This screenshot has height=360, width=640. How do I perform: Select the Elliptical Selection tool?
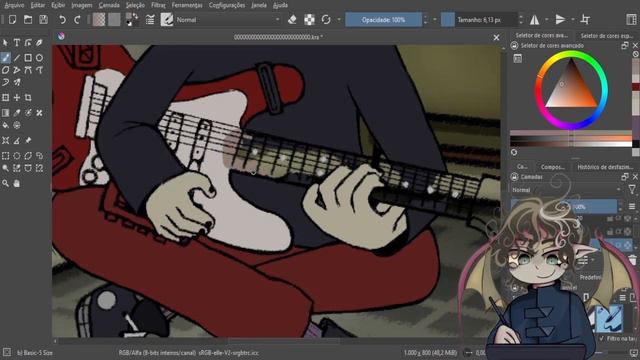(17, 156)
